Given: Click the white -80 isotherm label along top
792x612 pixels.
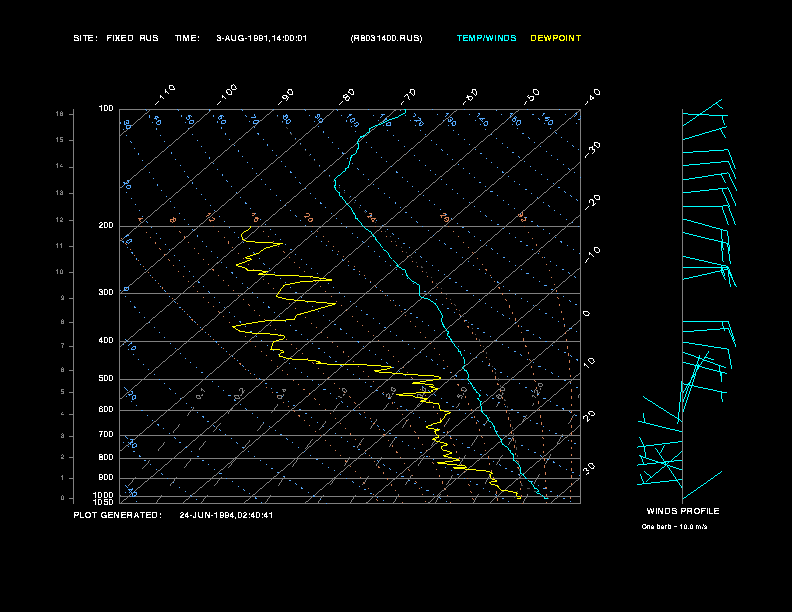Looking at the screenshot, I should pos(347,97).
